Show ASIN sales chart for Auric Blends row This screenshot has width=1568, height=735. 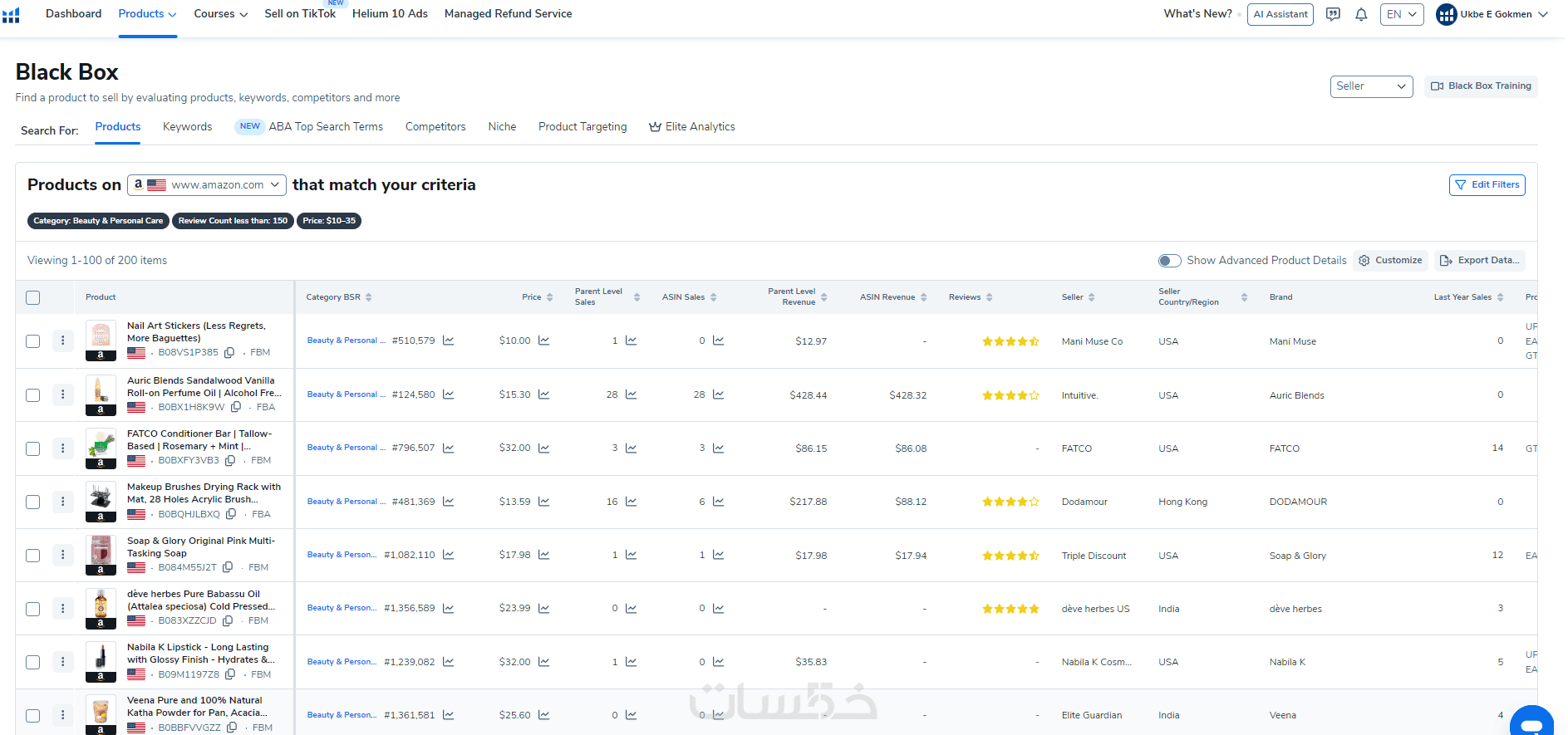(719, 394)
